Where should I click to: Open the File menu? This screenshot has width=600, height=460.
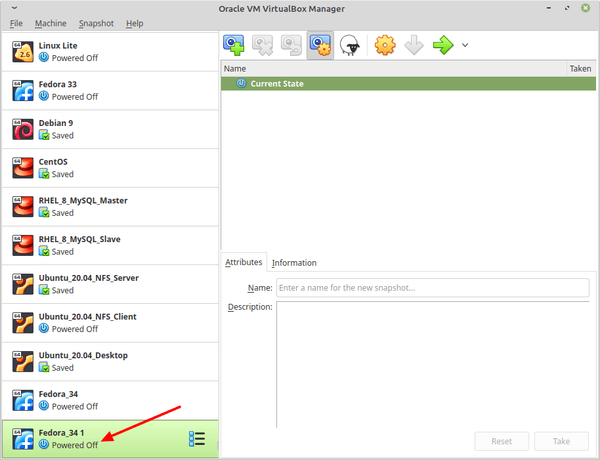(x=16, y=23)
